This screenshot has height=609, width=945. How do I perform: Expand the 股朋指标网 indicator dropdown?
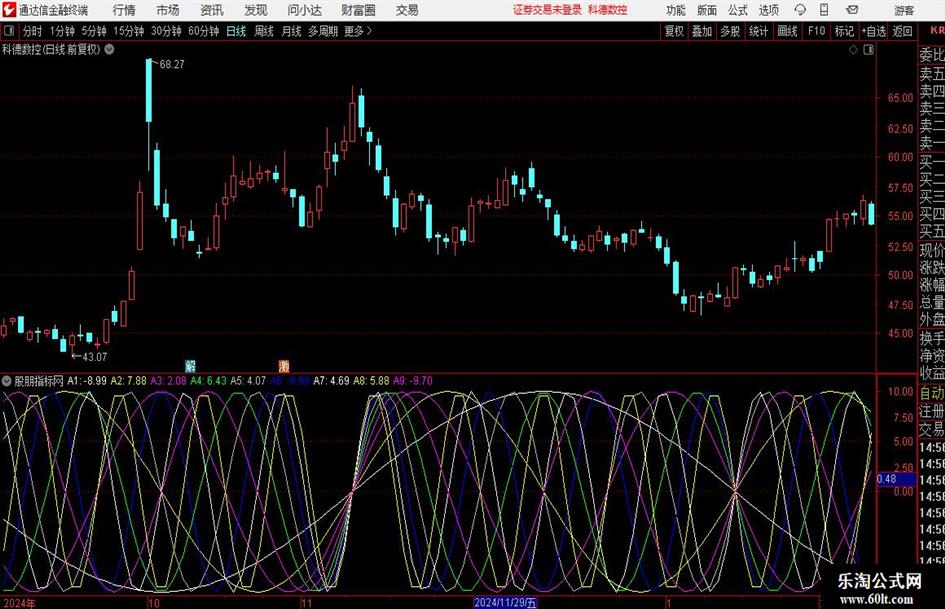[x=7, y=381]
